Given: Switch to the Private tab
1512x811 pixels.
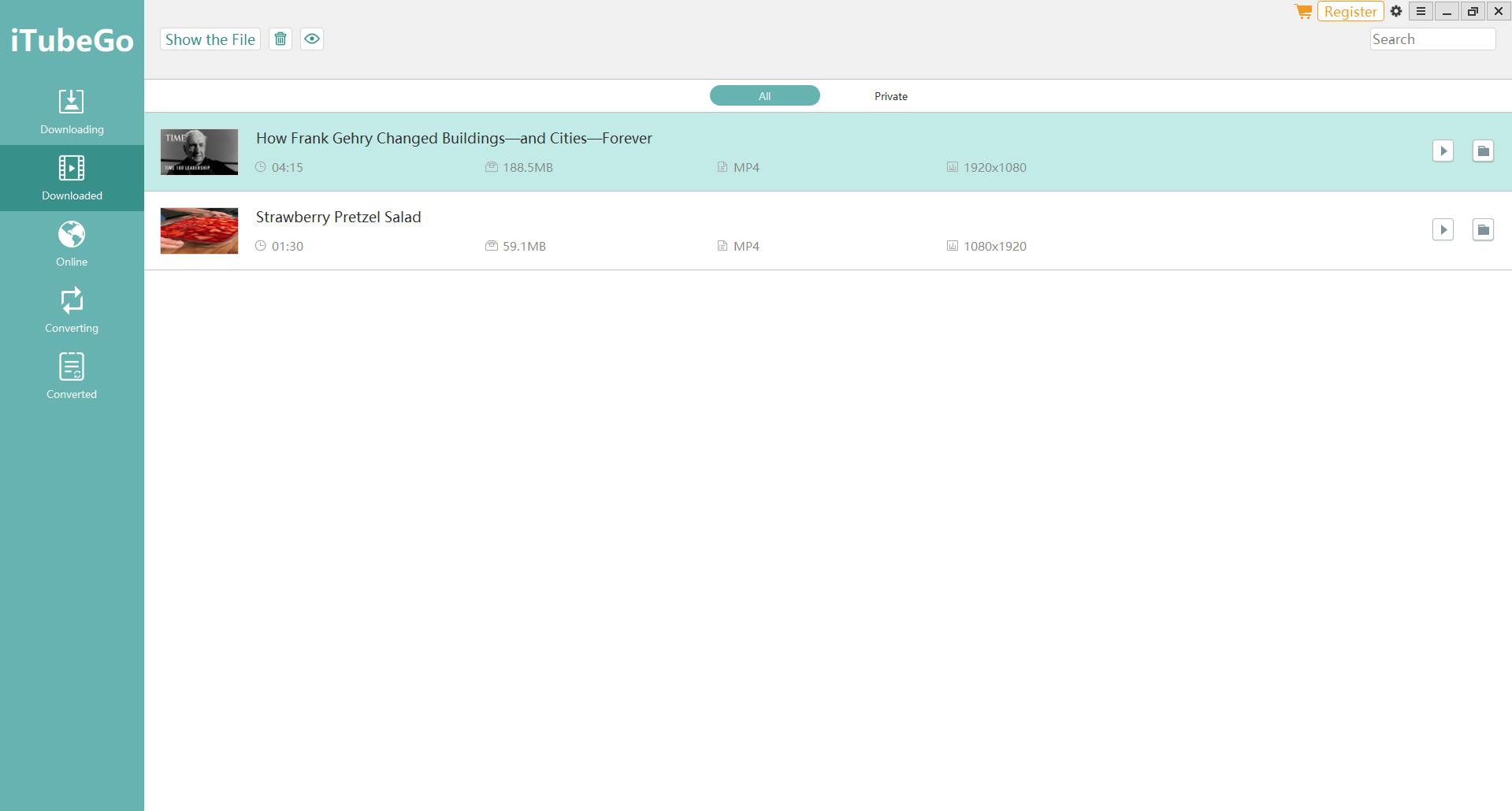Looking at the screenshot, I should 891,96.
